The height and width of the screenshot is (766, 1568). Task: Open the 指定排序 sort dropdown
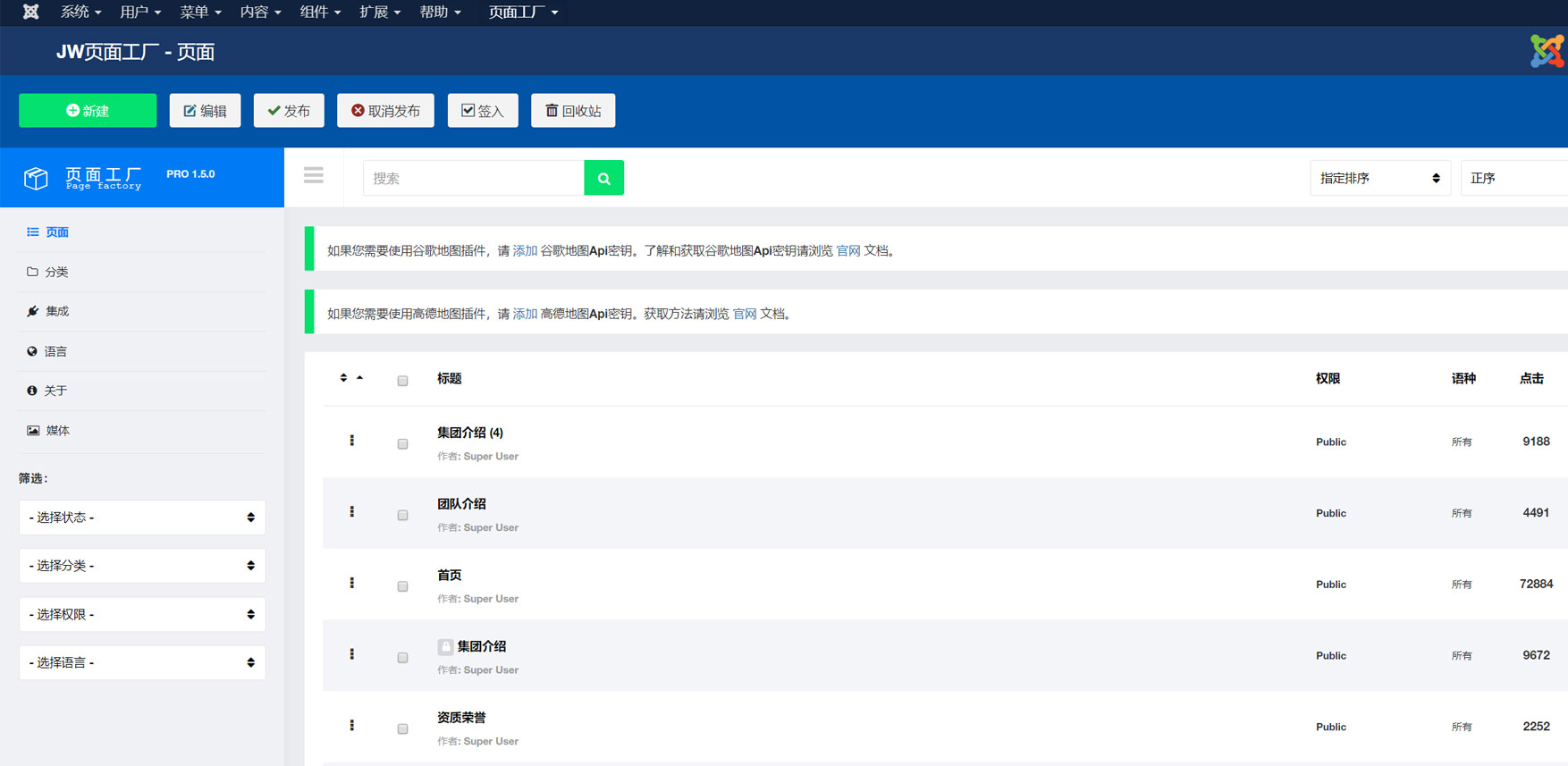(x=1380, y=178)
